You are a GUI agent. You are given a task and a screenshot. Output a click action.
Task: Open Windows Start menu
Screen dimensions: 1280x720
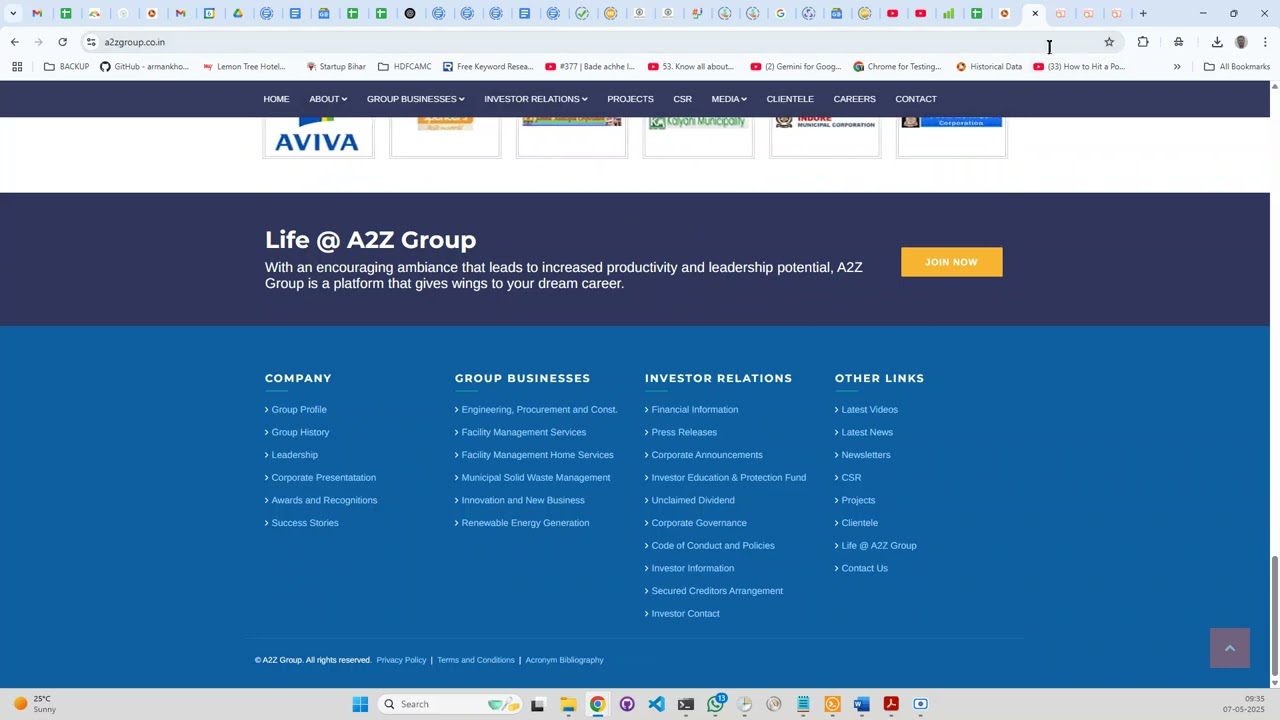pos(360,704)
